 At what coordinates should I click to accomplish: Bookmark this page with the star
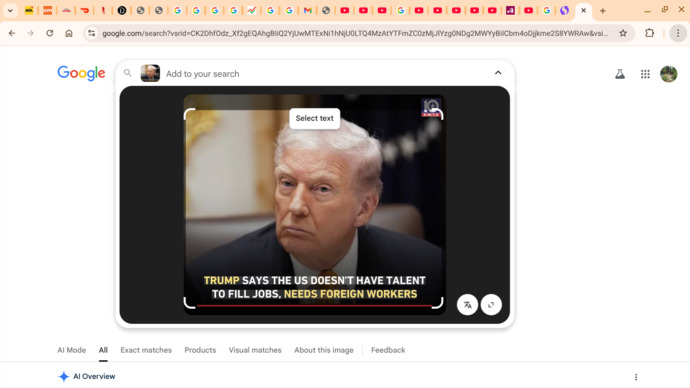623,33
